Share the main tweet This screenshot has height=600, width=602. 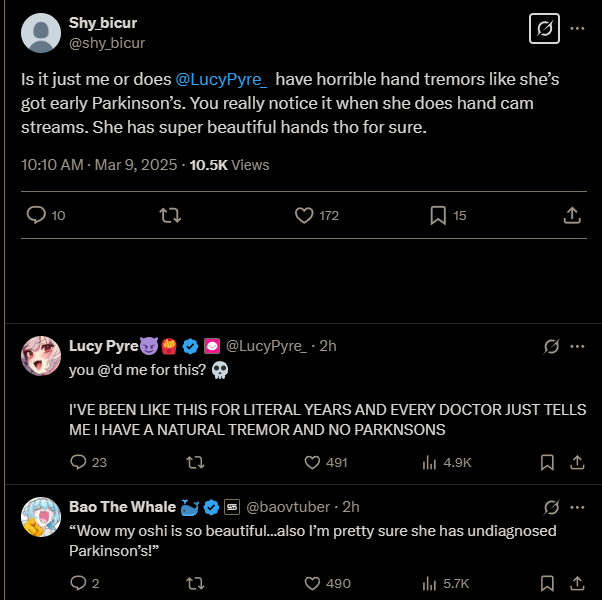(x=572, y=215)
